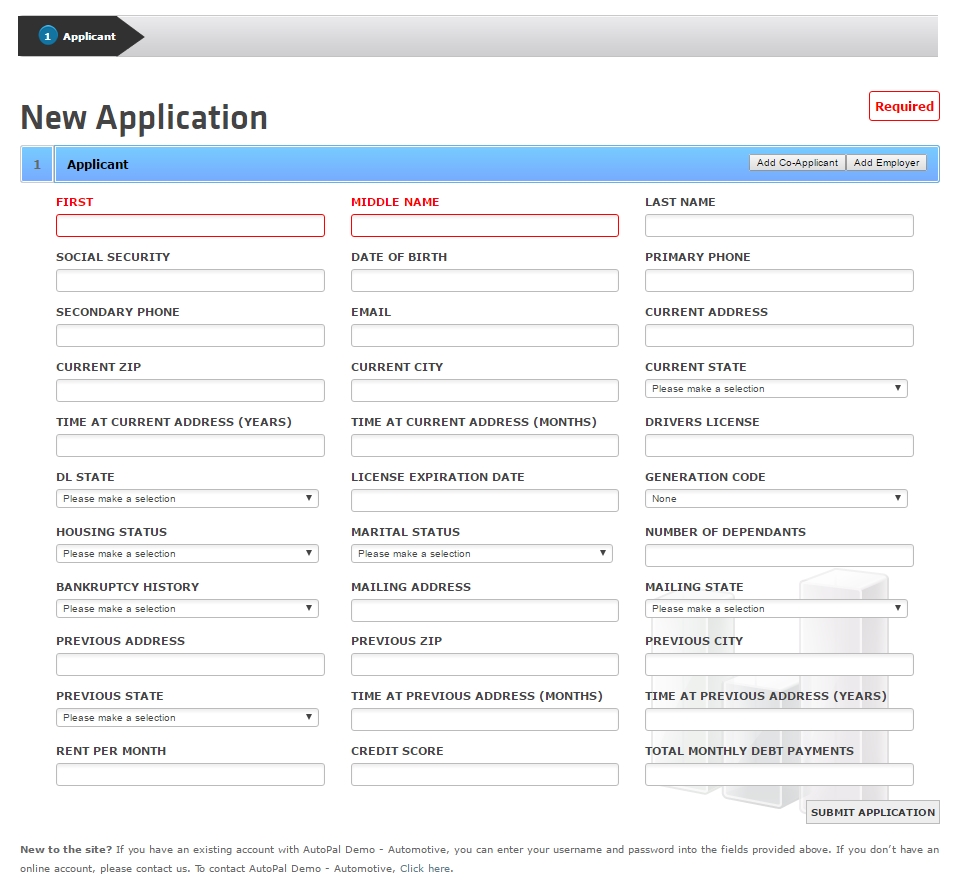
Task: Click the Time at Current Address (Years) field
Action: pyautogui.click(x=190, y=445)
